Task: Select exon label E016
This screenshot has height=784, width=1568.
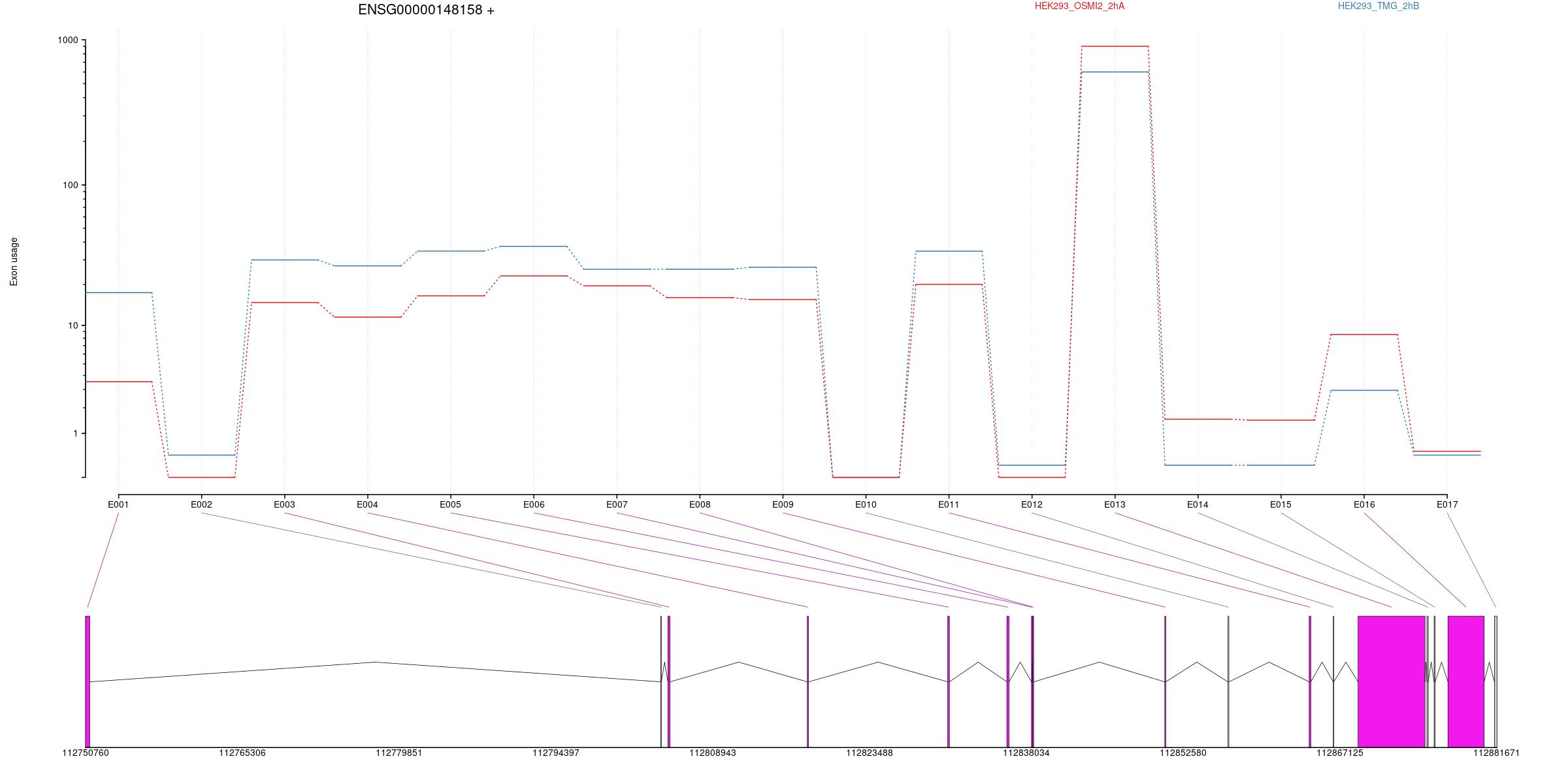Action: pos(1364,504)
